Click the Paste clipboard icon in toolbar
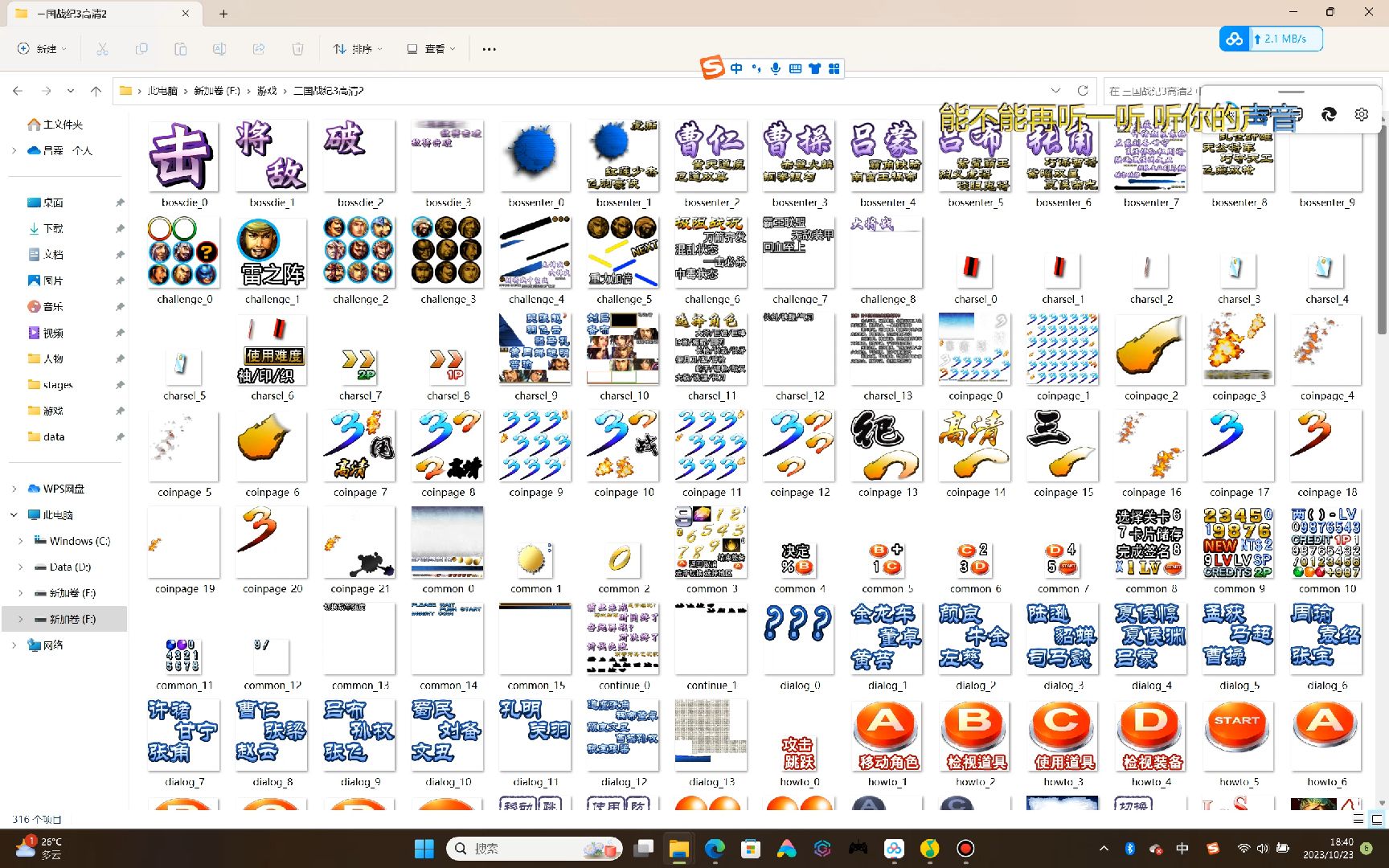 (180, 49)
